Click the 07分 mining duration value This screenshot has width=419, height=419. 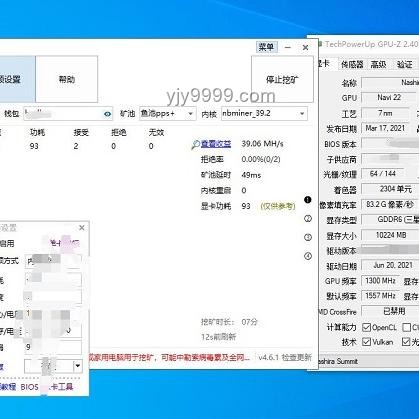pyautogui.click(x=250, y=322)
